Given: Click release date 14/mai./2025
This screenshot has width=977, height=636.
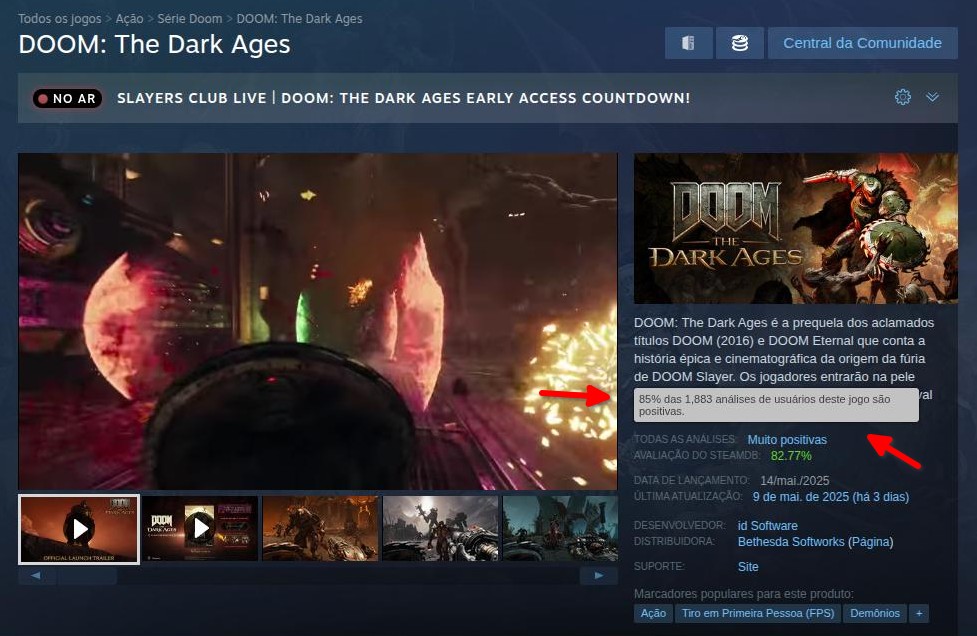Looking at the screenshot, I should tap(794, 481).
